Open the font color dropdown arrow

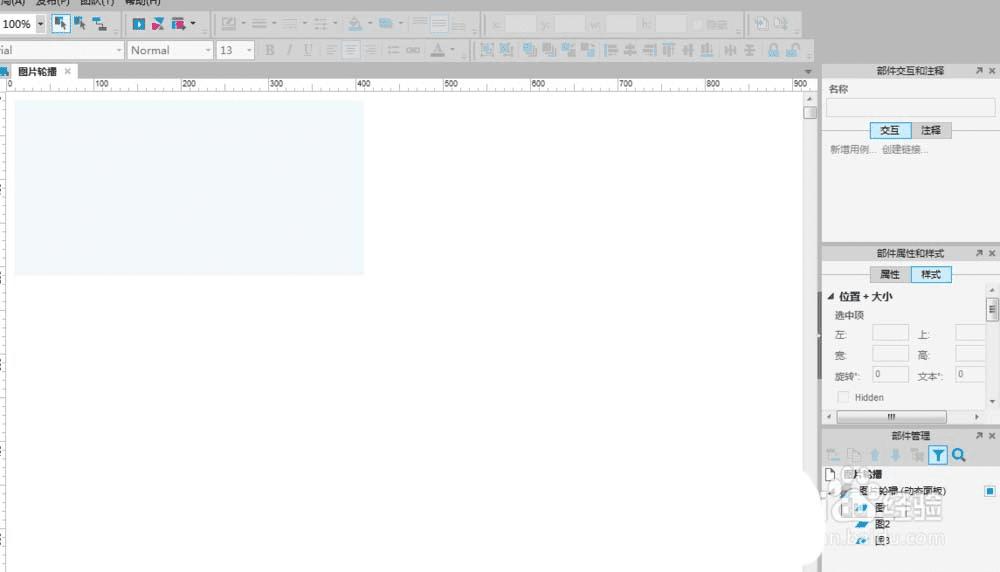[452, 50]
